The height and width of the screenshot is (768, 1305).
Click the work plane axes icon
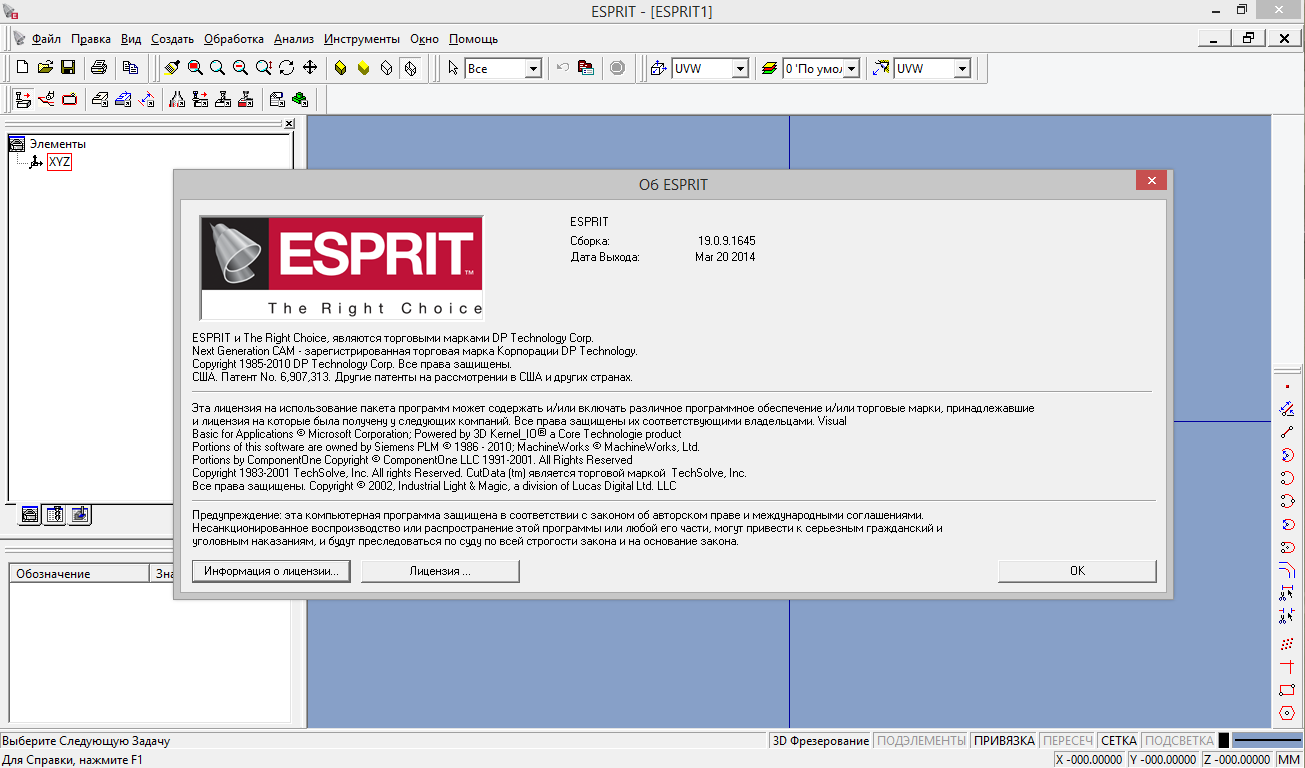pyautogui.click(x=658, y=68)
